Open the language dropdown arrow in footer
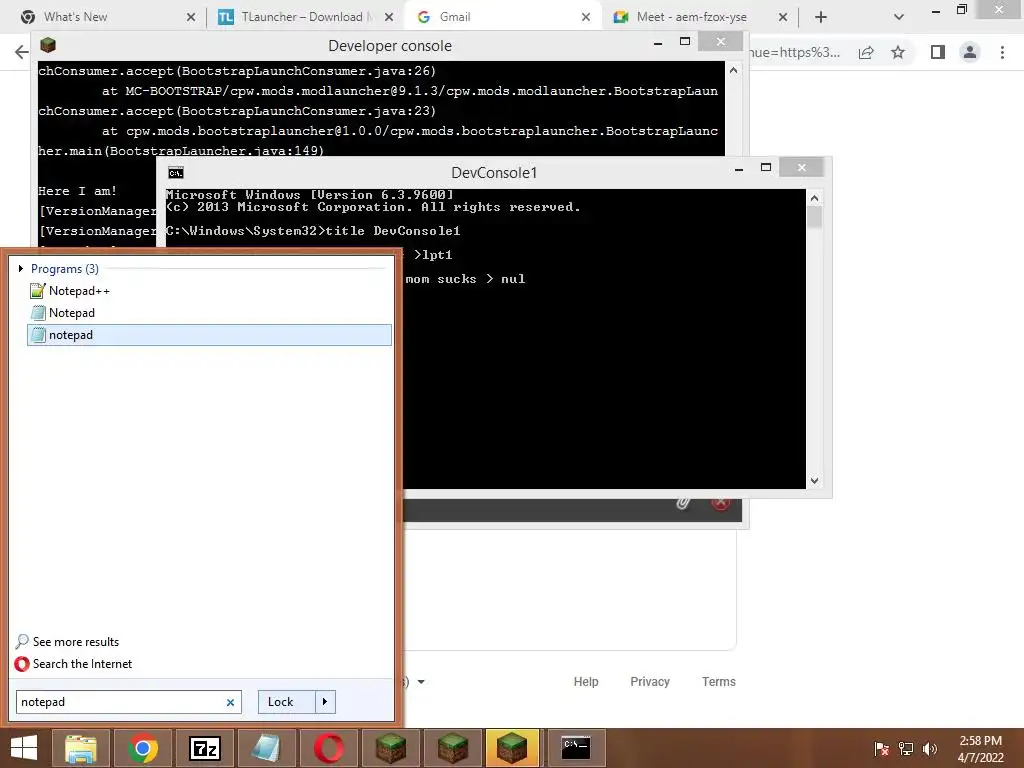The height and width of the screenshot is (768, 1024). tap(421, 682)
